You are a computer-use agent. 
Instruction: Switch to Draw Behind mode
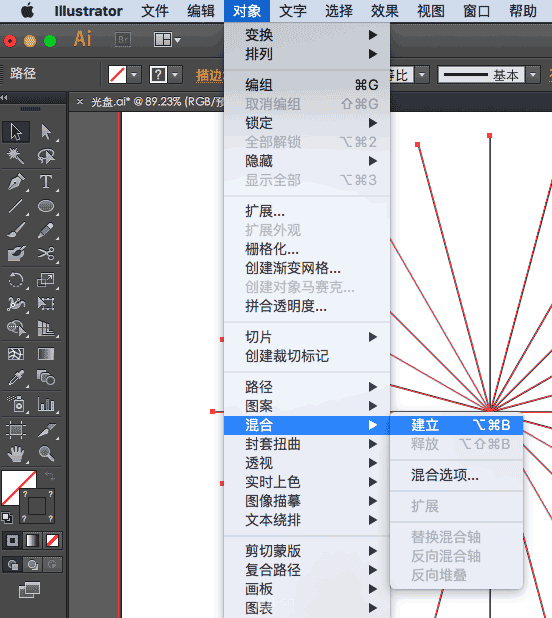coord(32,565)
